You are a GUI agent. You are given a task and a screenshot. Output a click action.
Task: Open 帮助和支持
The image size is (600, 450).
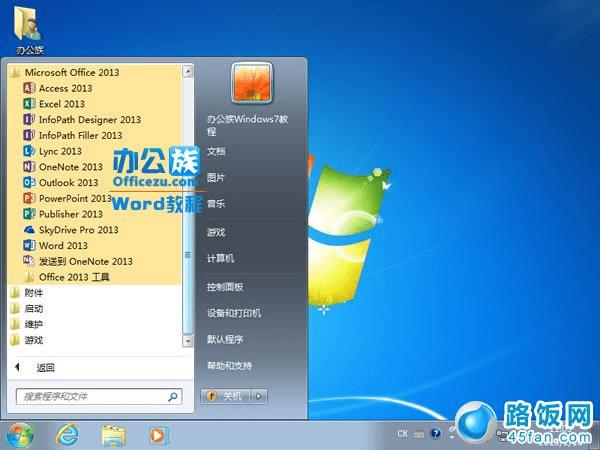pos(229,365)
